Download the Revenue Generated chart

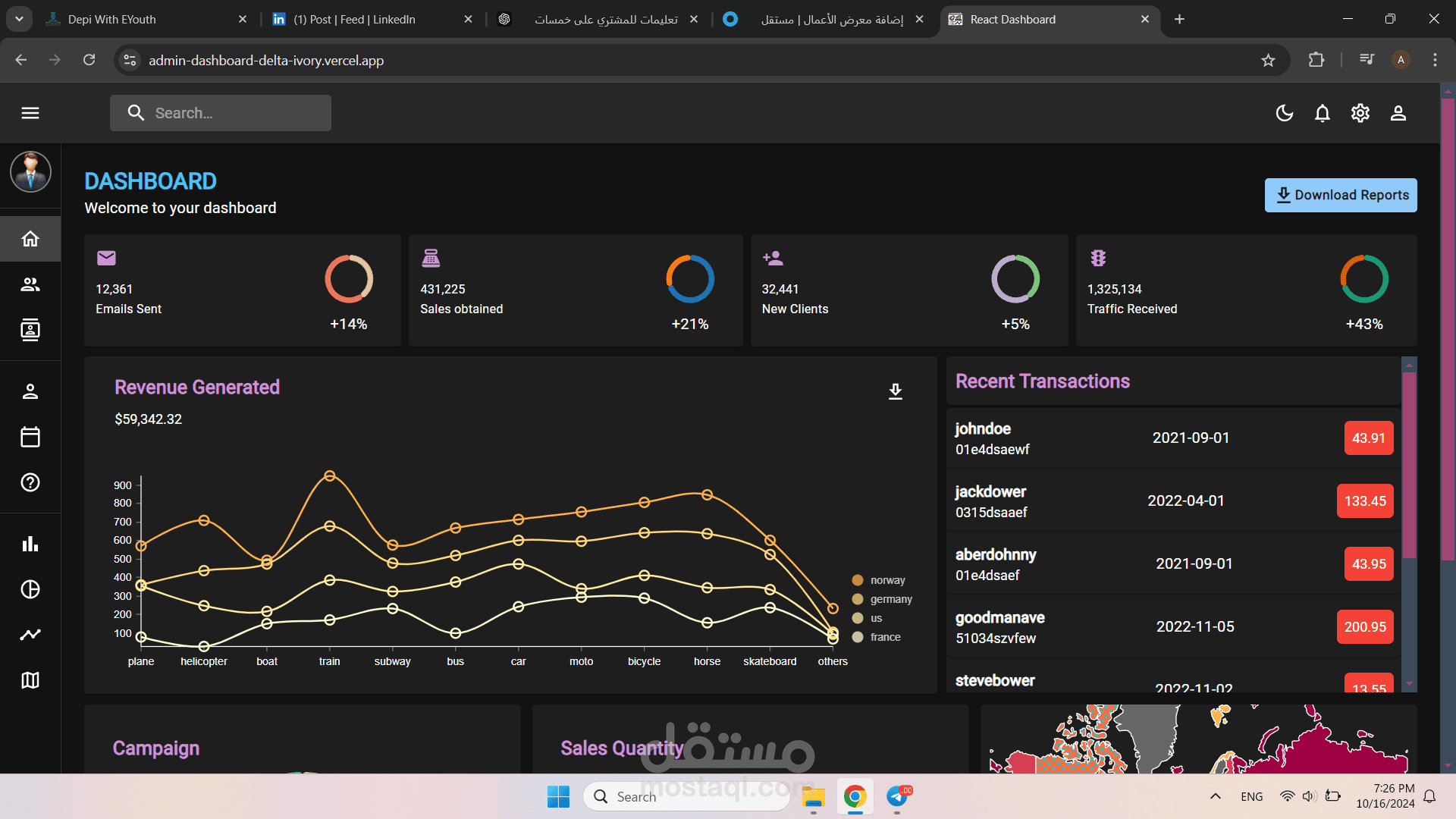coord(896,391)
